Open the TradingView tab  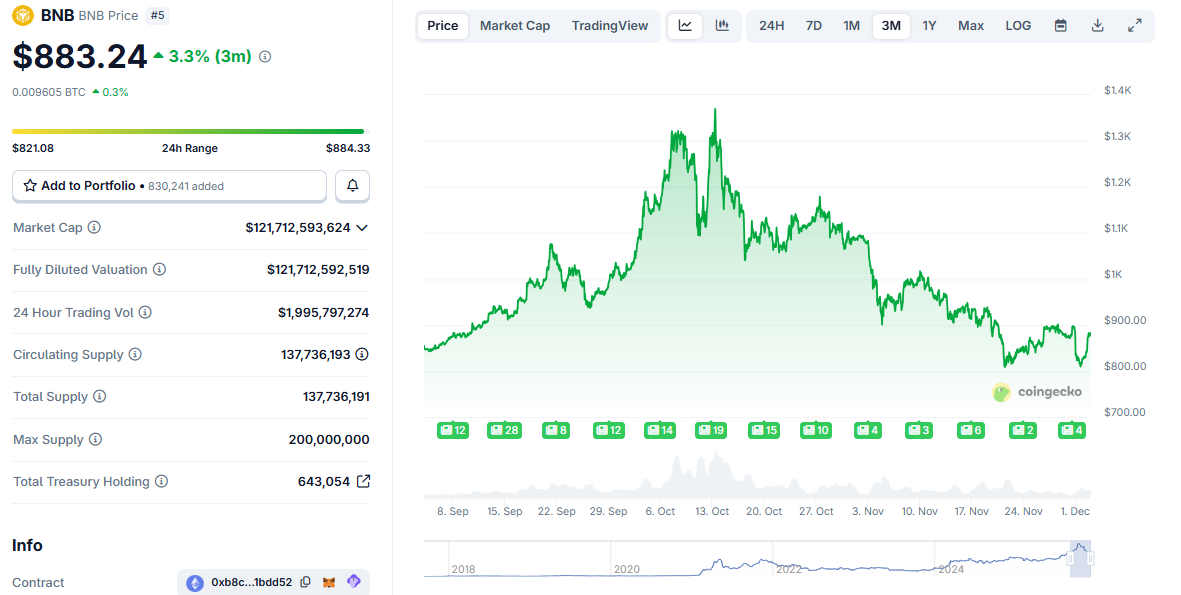tap(610, 25)
